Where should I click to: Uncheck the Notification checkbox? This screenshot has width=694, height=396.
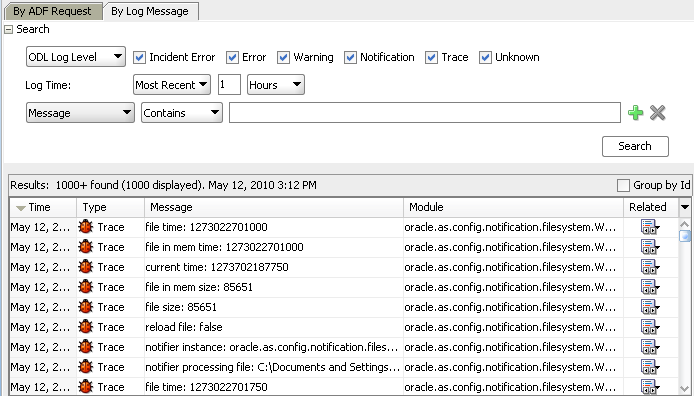pos(350,58)
